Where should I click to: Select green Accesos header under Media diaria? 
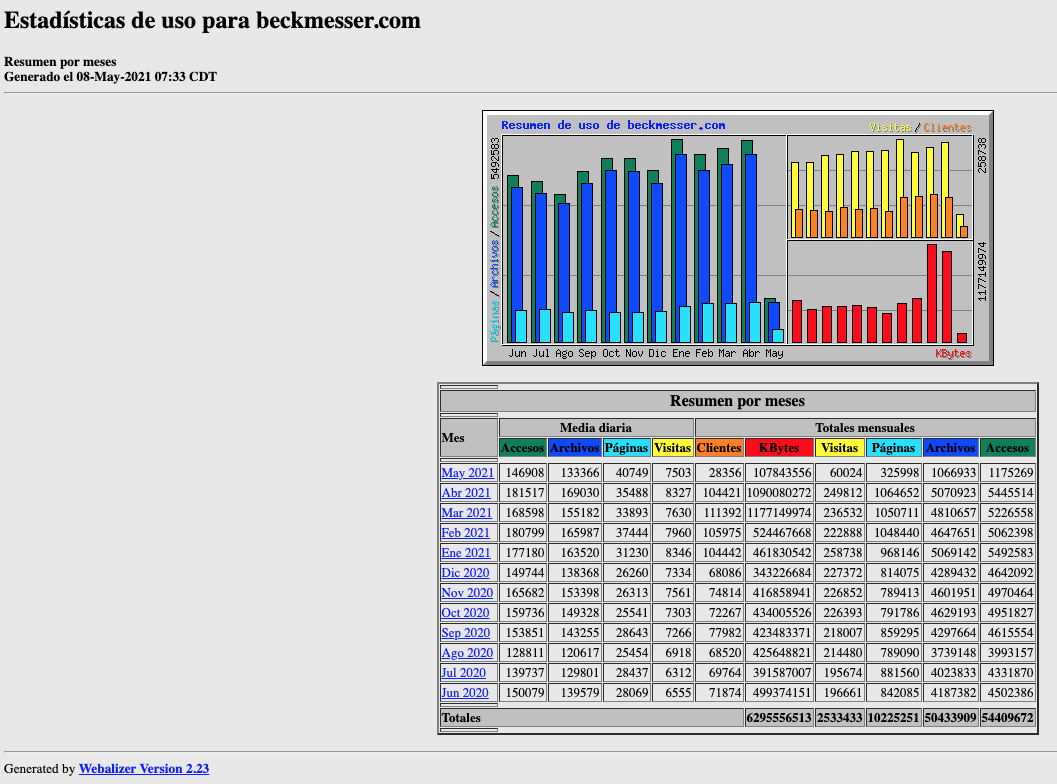click(522, 448)
